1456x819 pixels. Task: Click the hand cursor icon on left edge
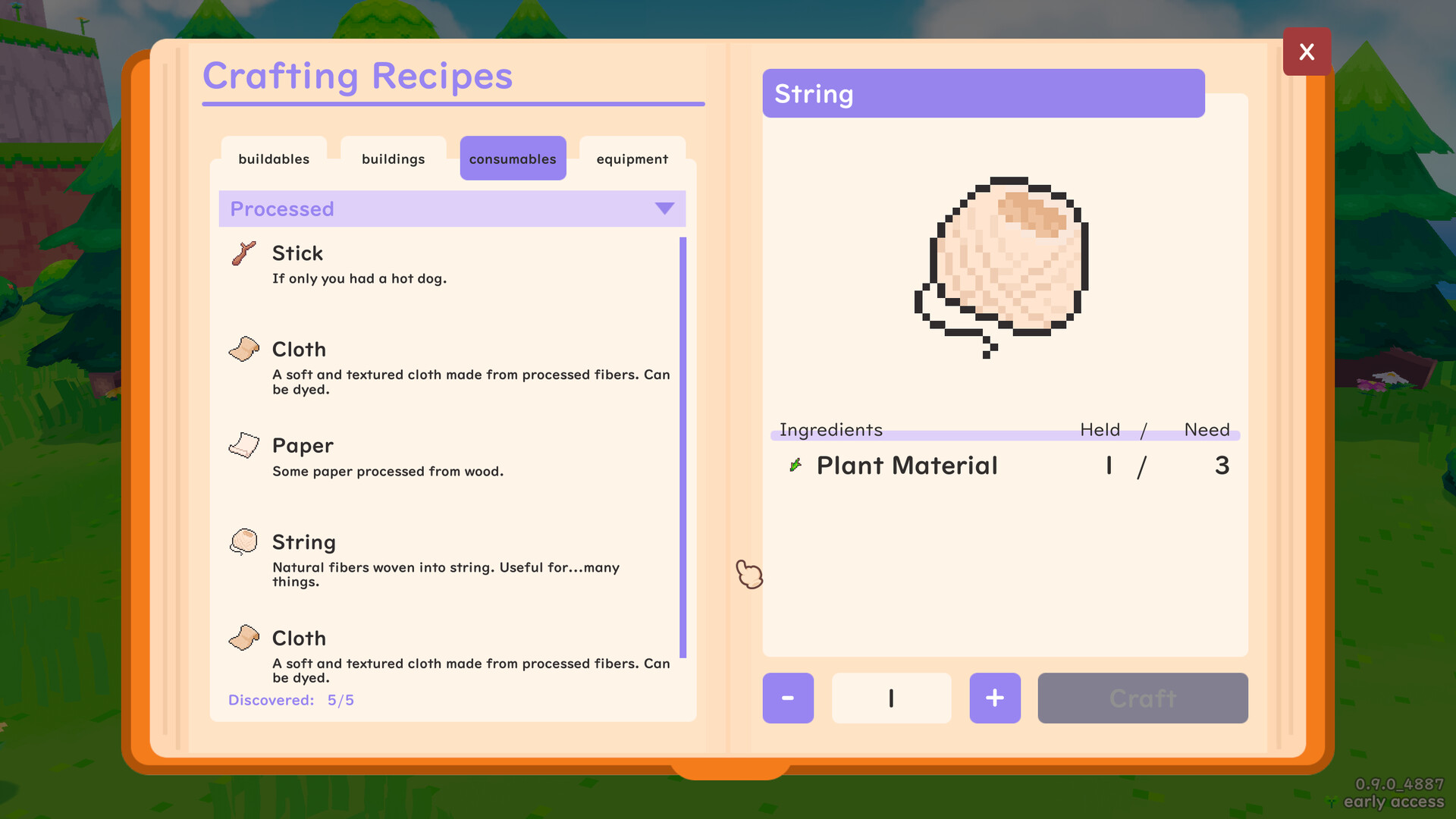[749, 575]
